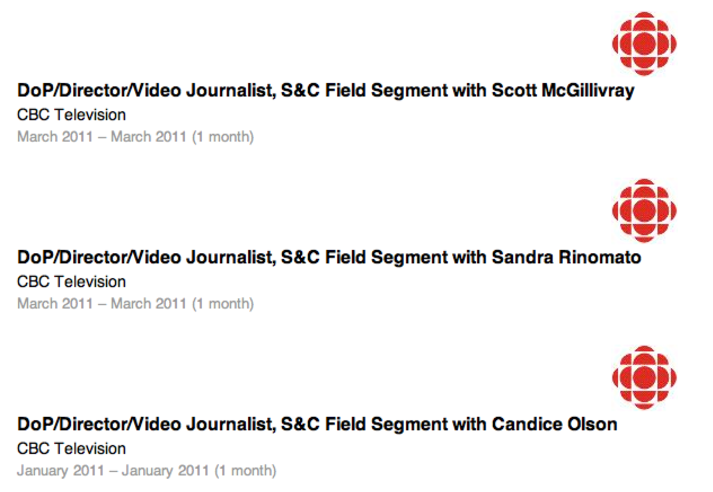This screenshot has height=492, width=713.
Task: Click the March 2011 start date in the Sandra Rinomato entry
Action: 55,303
